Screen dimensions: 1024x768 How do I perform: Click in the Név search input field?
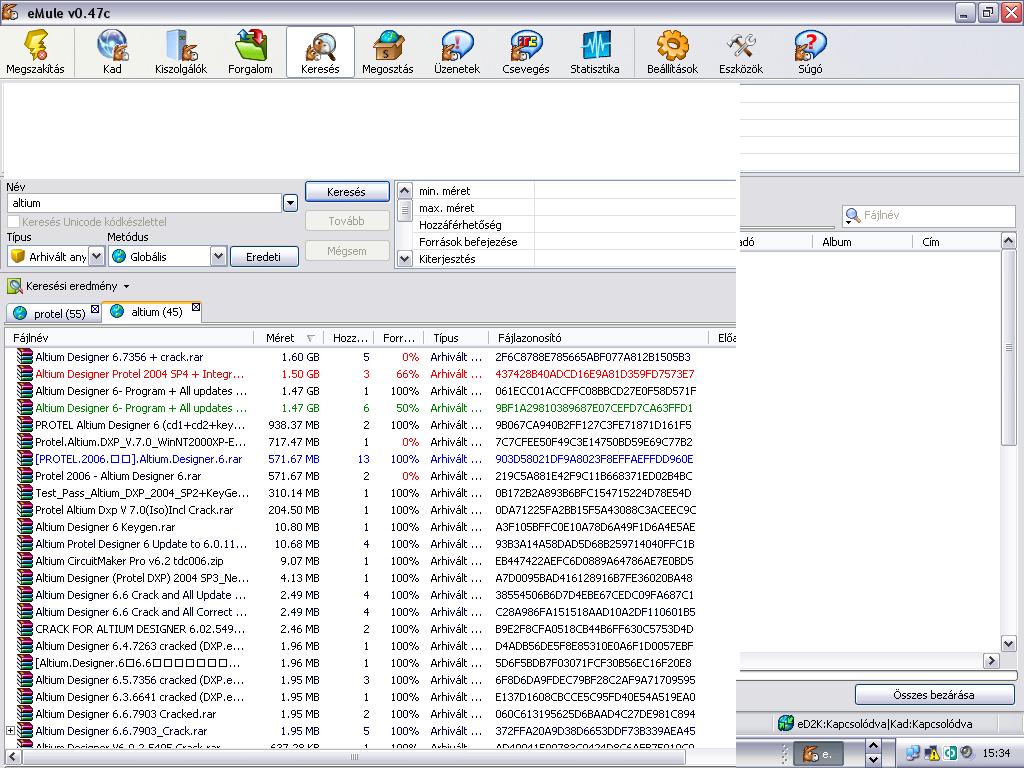coord(145,203)
